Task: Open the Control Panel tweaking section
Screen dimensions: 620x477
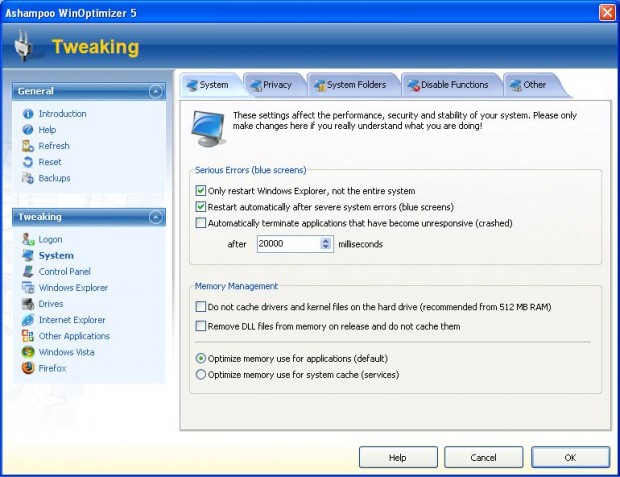Action: pos(64,271)
